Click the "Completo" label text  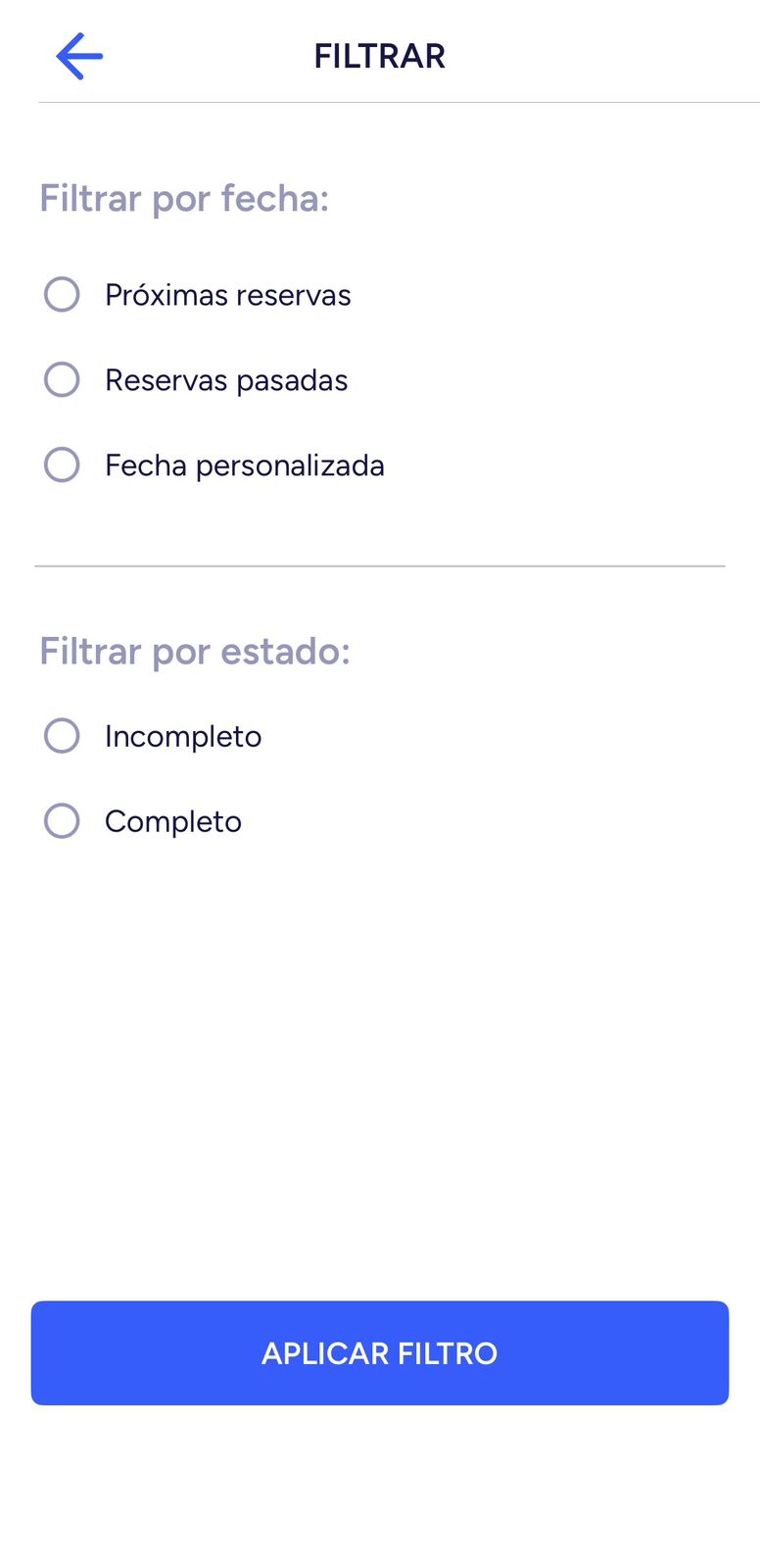pyautogui.click(x=173, y=822)
